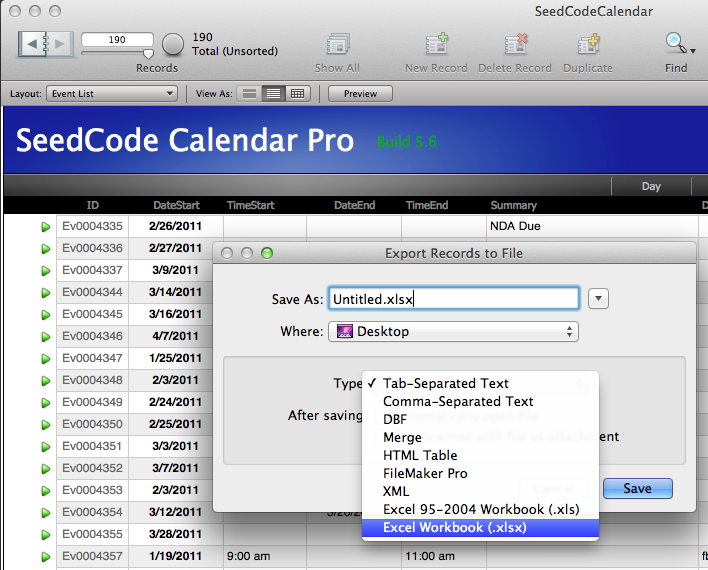Image resolution: width=708 pixels, height=570 pixels.
Task: Click green arrow for Ev0004346
Action: [46, 337]
